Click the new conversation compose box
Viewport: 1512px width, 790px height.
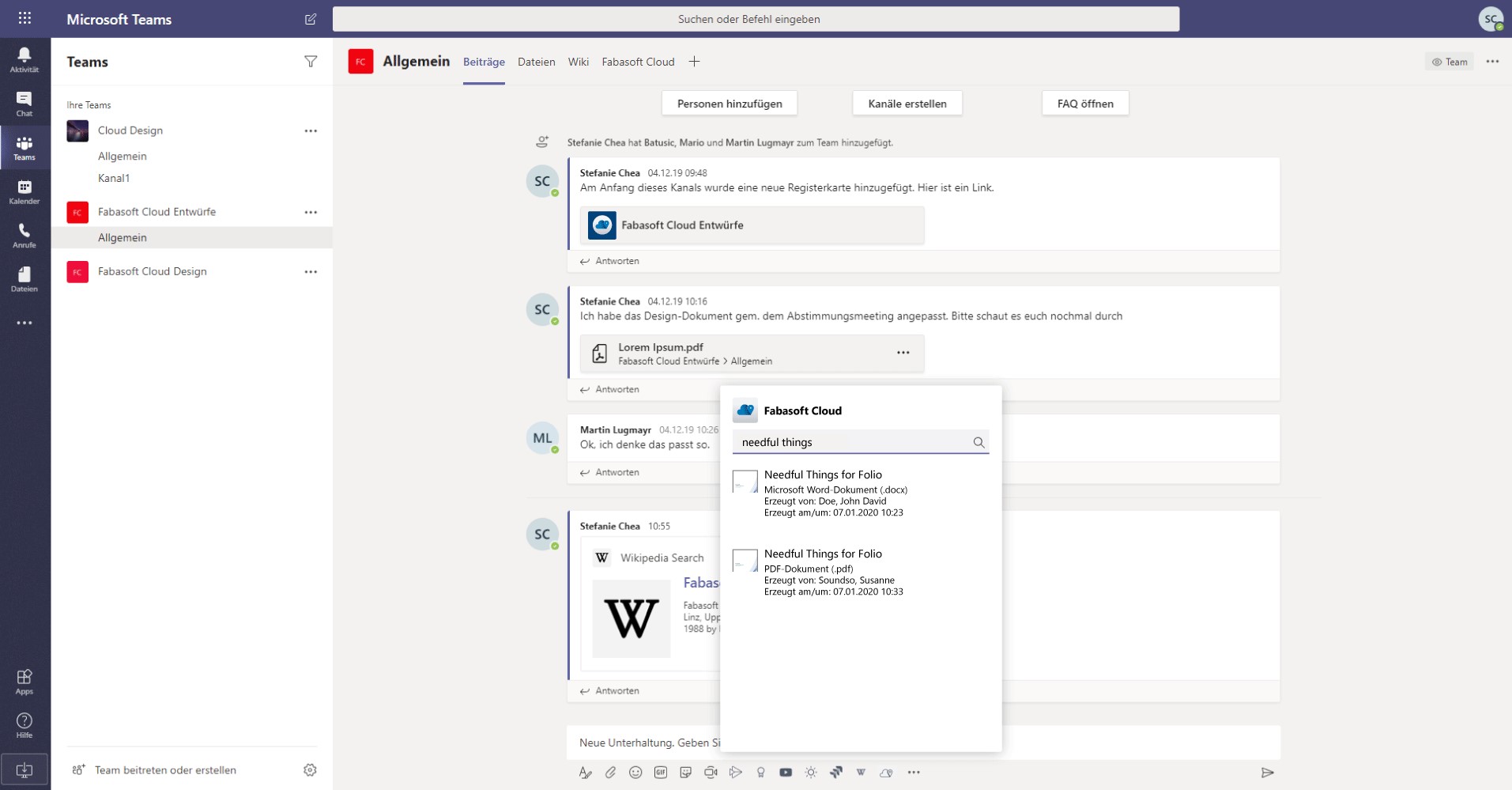click(x=923, y=743)
